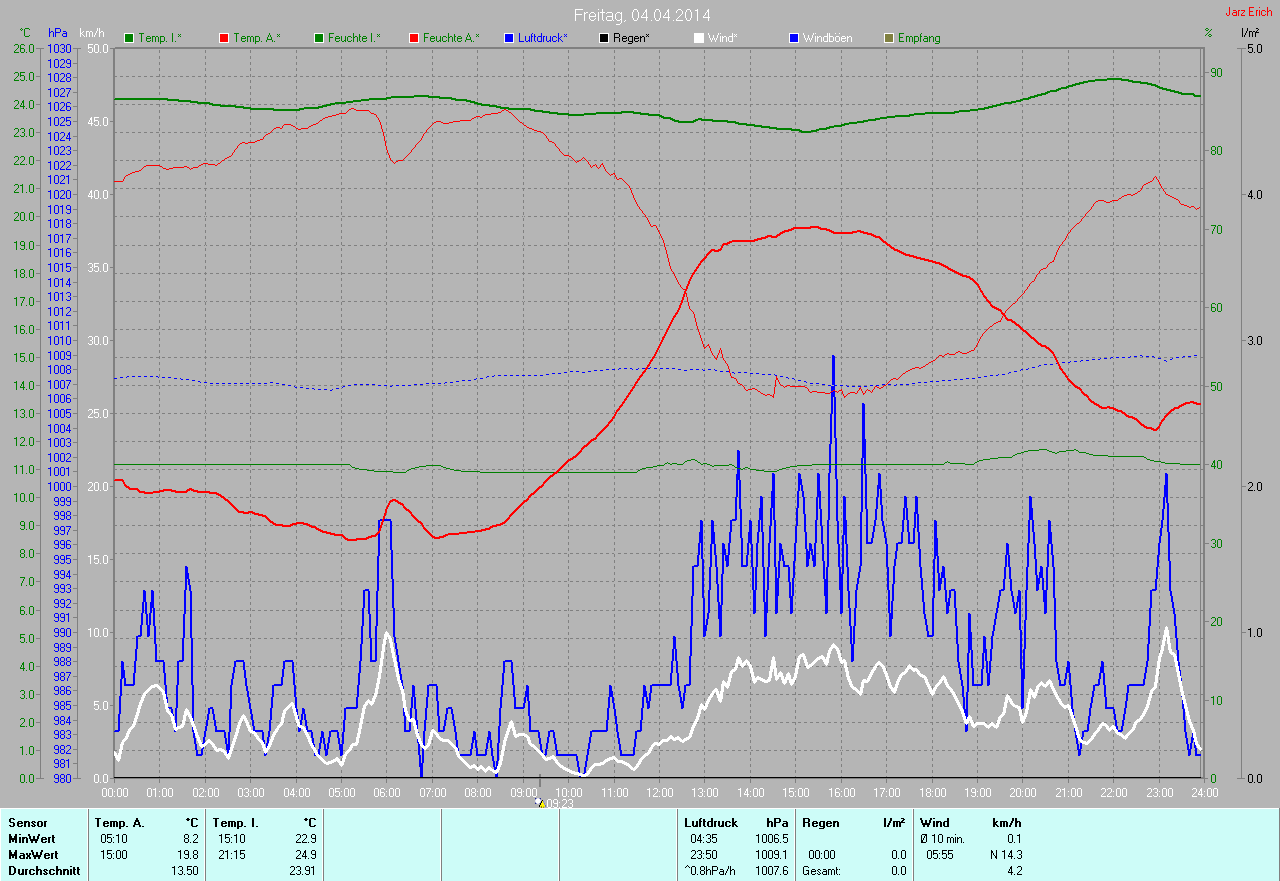
Task: Click the 'MinWert' row label
Action: click(31, 839)
